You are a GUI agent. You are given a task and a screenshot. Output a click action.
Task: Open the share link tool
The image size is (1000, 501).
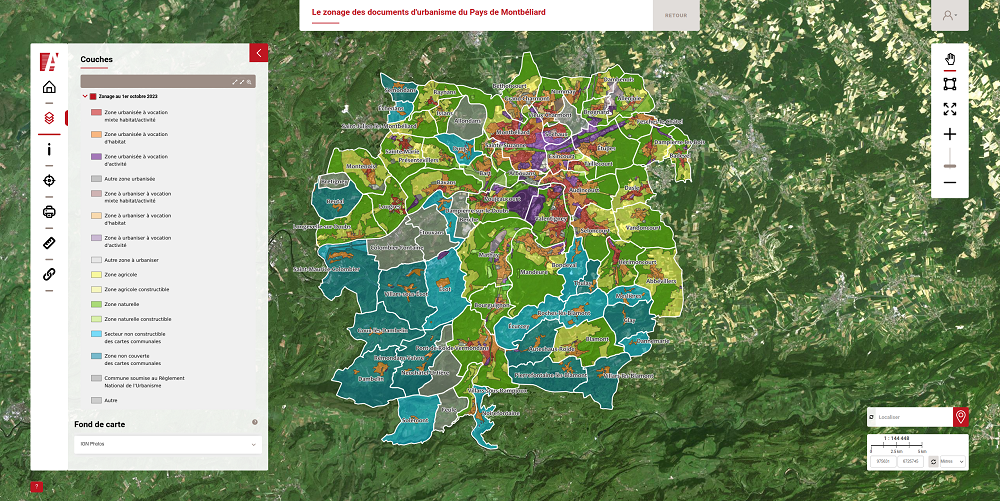49,274
